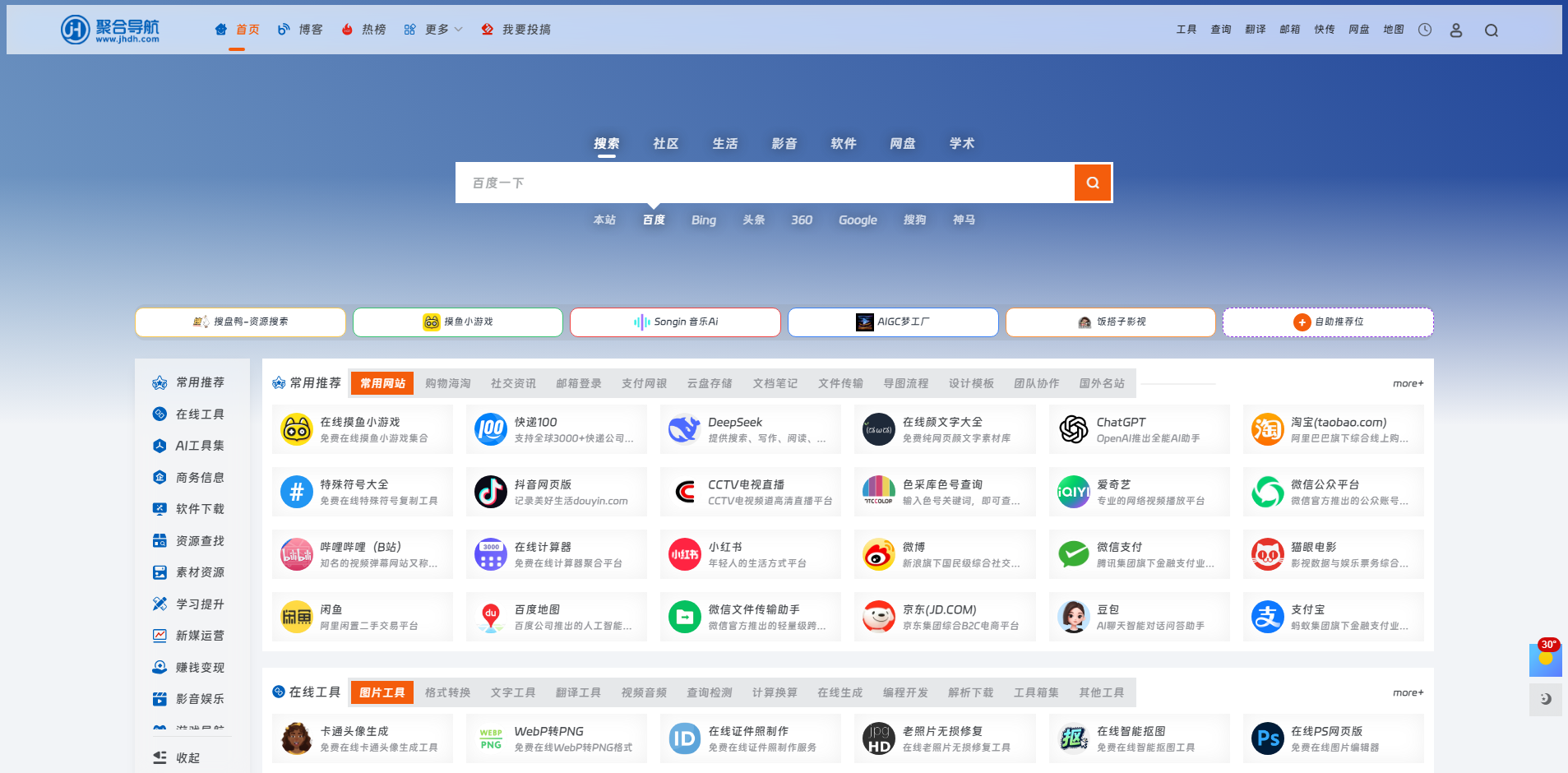Open 搜盘鸭-资源搜索 promo button
This screenshot has height=773, width=1568.
pos(240,322)
